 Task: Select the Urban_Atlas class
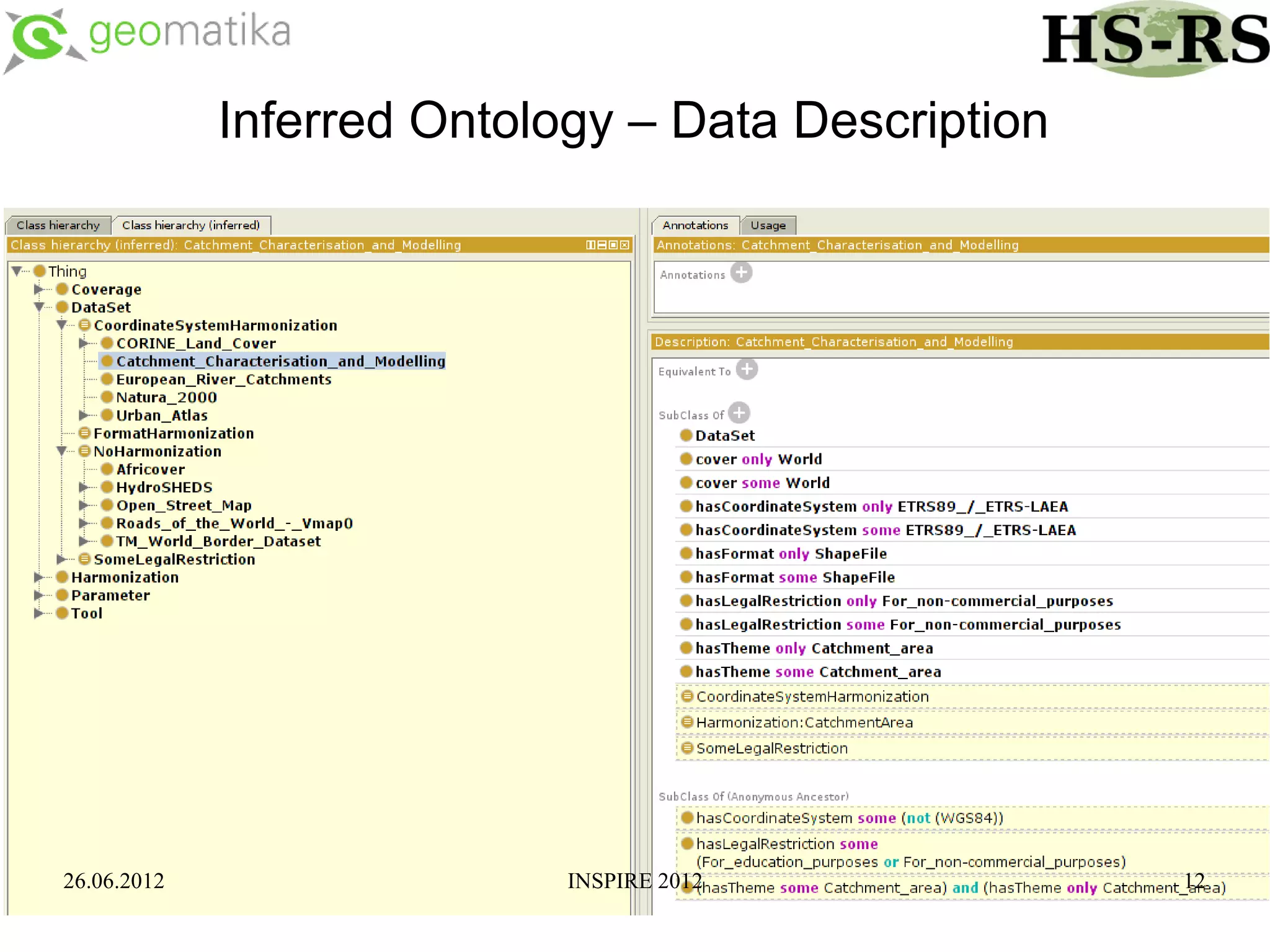(x=154, y=415)
